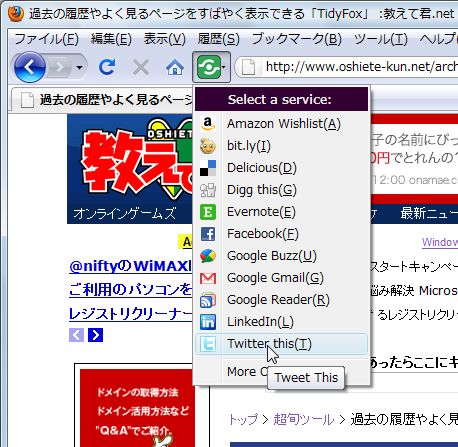The height and width of the screenshot is (447, 458).
Task: Click the red ドメインの取得方法 banner ad
Action: tap(137, 408)
